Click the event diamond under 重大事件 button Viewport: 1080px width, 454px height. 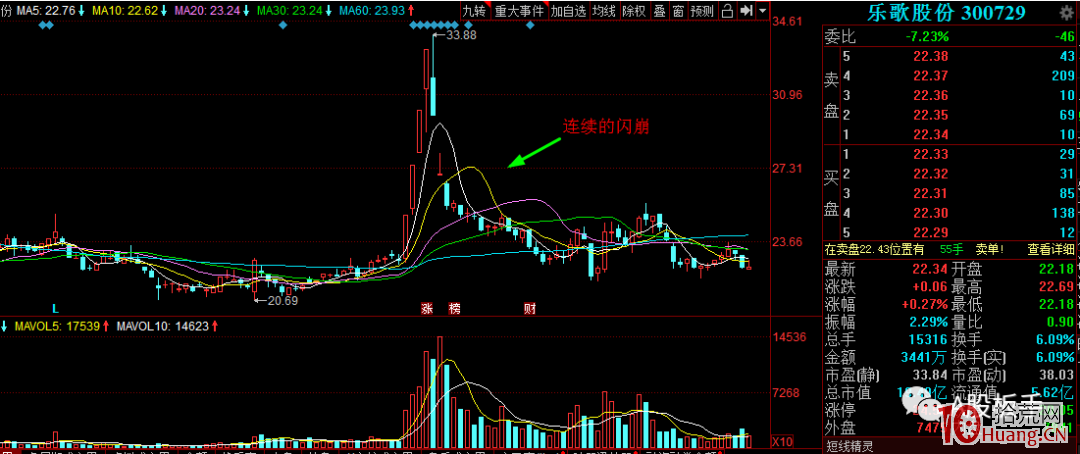[530, 25]
